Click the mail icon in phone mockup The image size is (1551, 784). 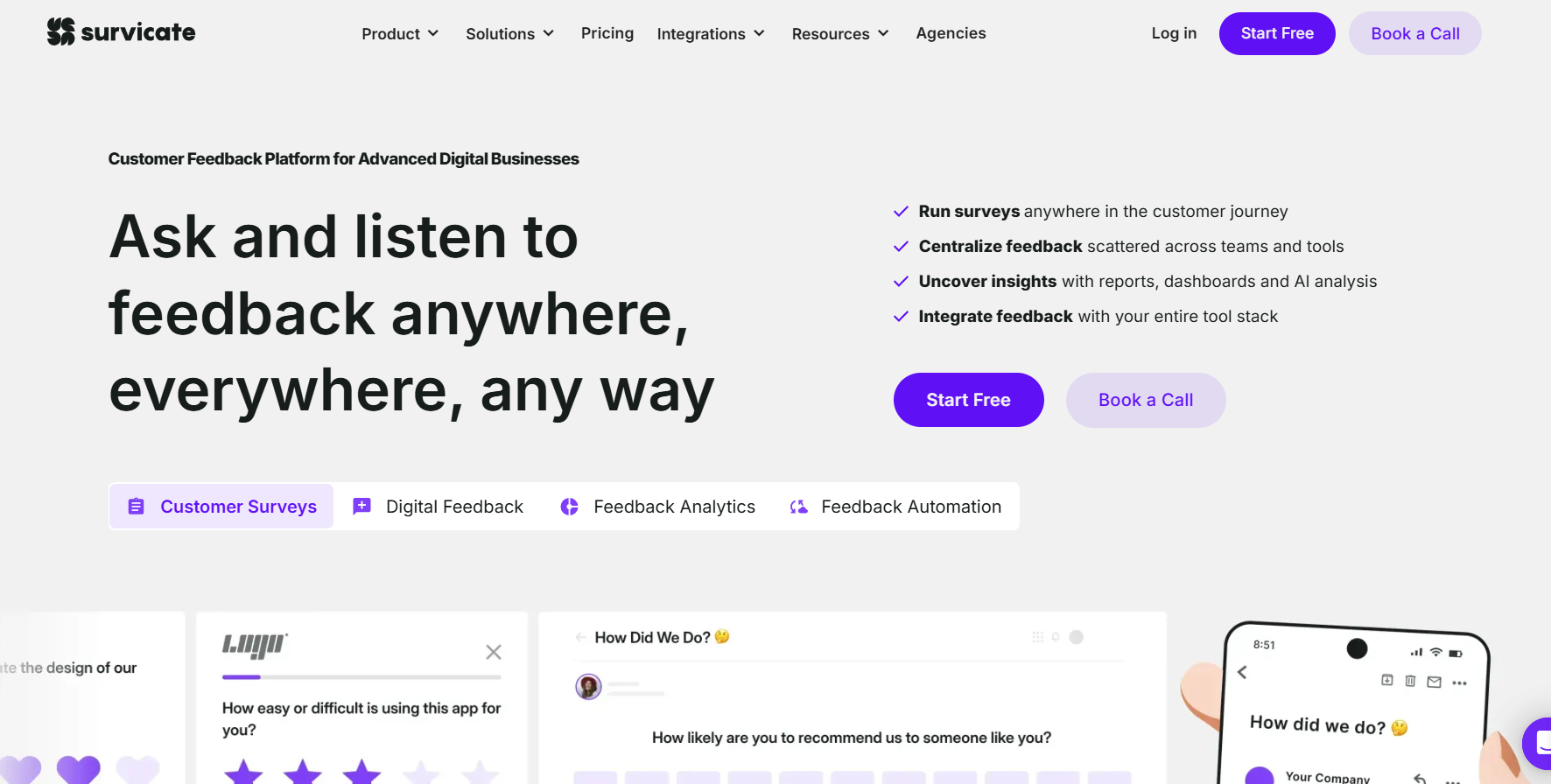tap(1434, 682)
